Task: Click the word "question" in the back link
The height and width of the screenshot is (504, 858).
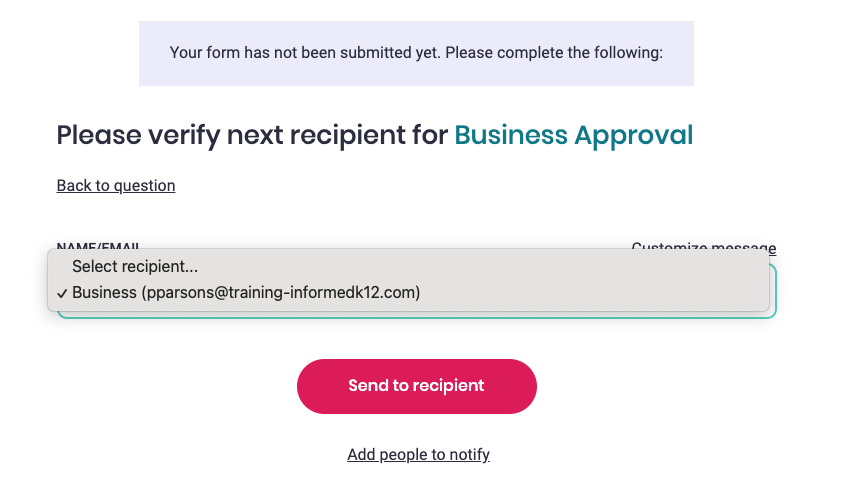Action: (143, 185)
